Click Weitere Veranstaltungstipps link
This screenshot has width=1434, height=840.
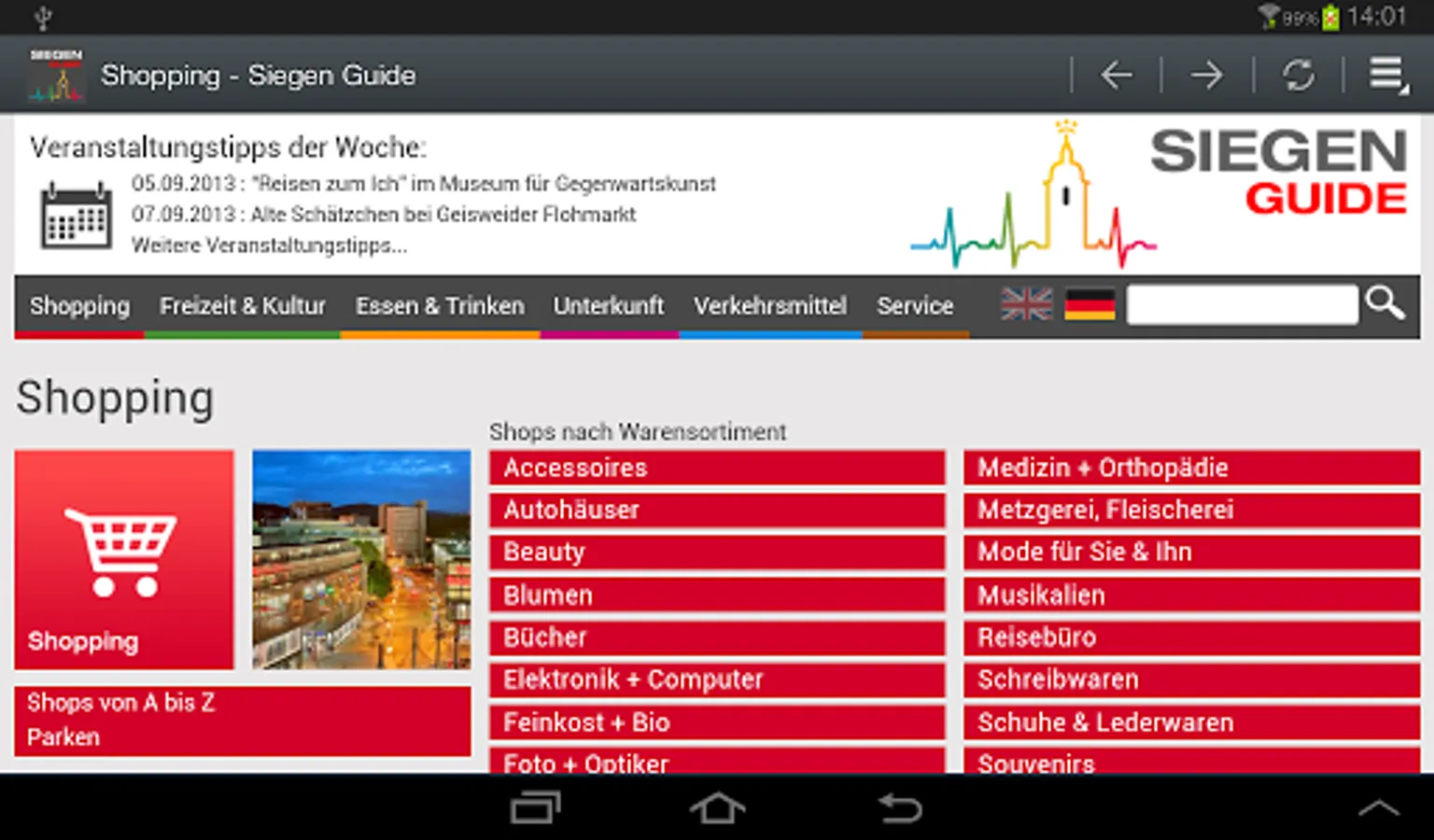tap(269, 245)
